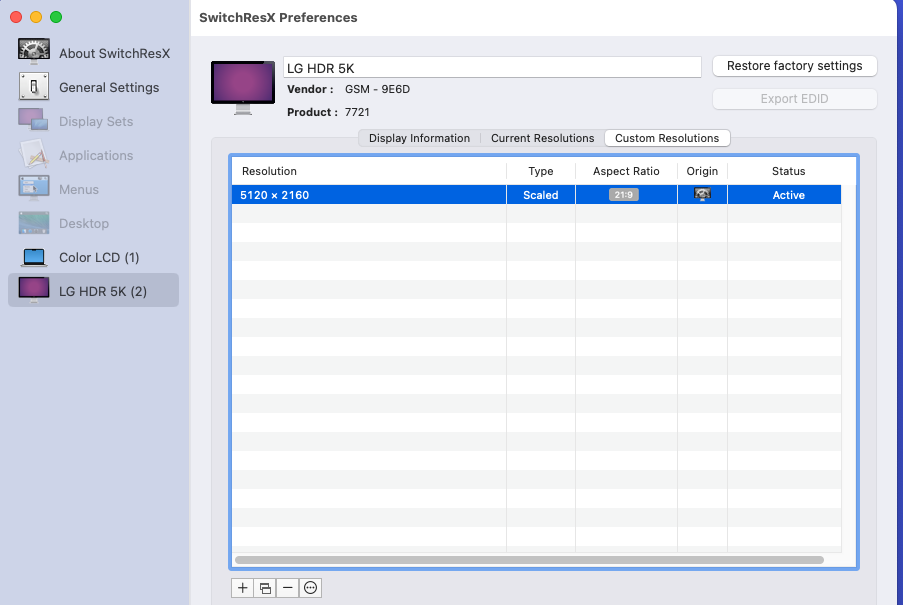Click the Aspect Ratio column header

(626, 171)
